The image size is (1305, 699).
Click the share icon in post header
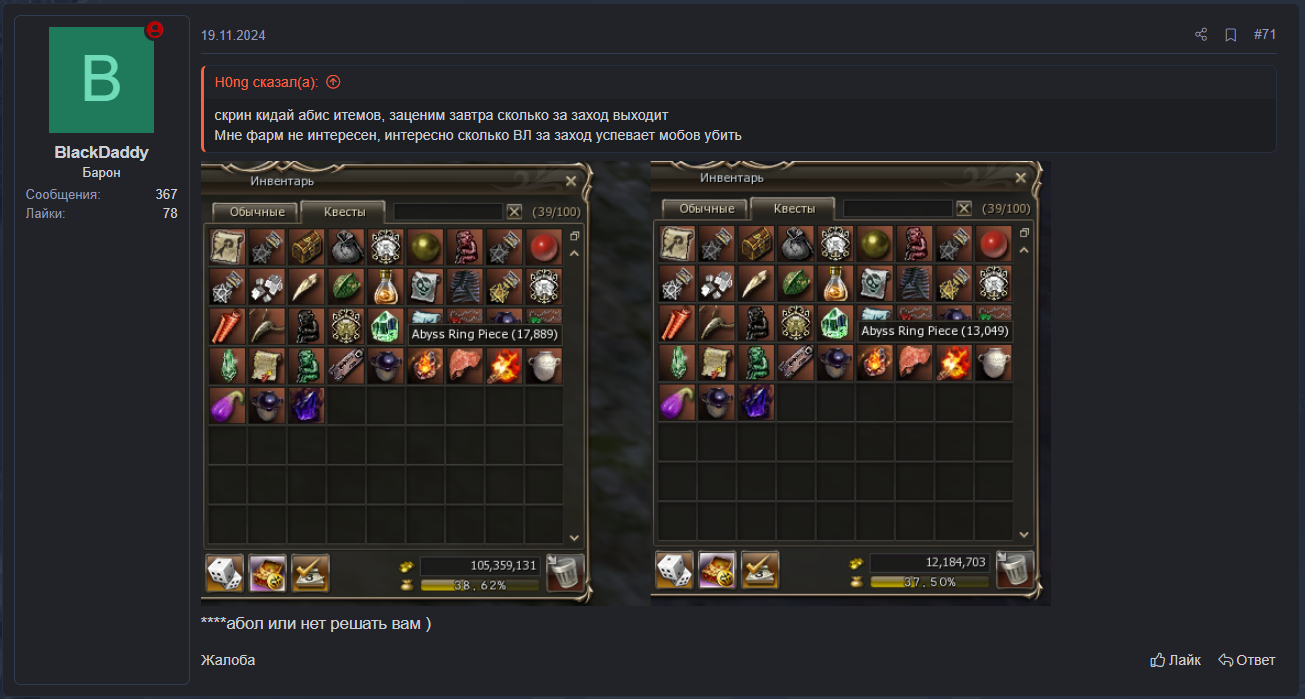coord(1201,35)
